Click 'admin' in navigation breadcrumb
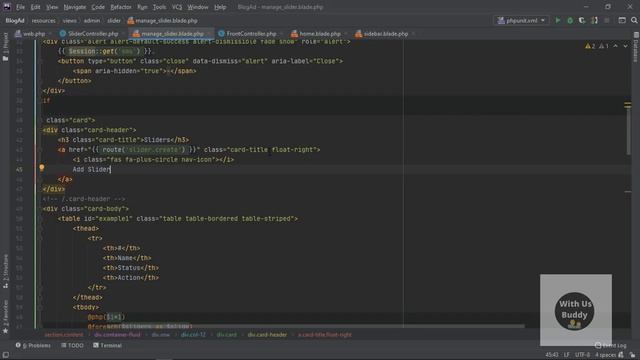This screenshot has width=640, height=360. click(92, 20)
